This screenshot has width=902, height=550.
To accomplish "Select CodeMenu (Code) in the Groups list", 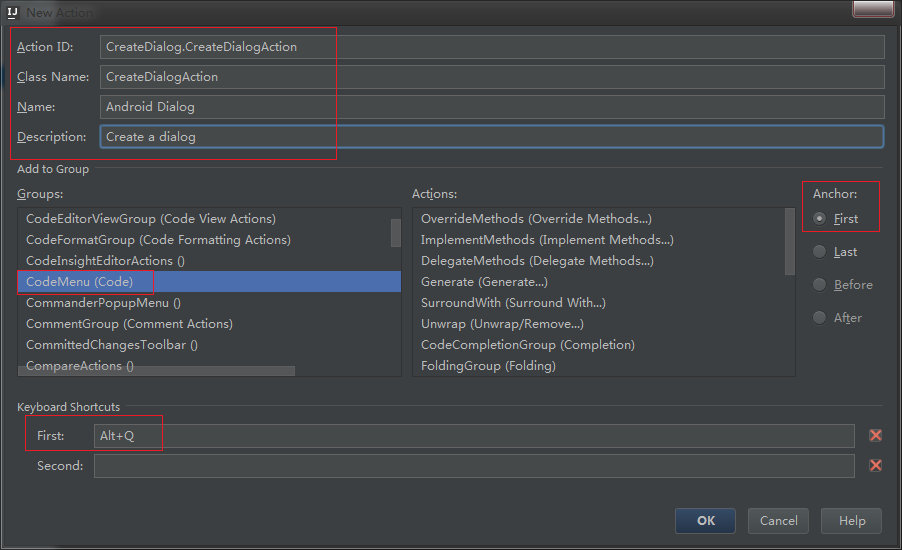I will tap(80, 282).
